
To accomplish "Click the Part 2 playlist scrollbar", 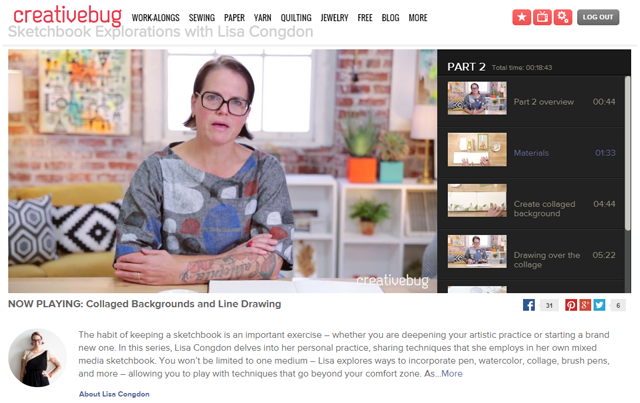I will pyautogui.click(x=628, y=153).
